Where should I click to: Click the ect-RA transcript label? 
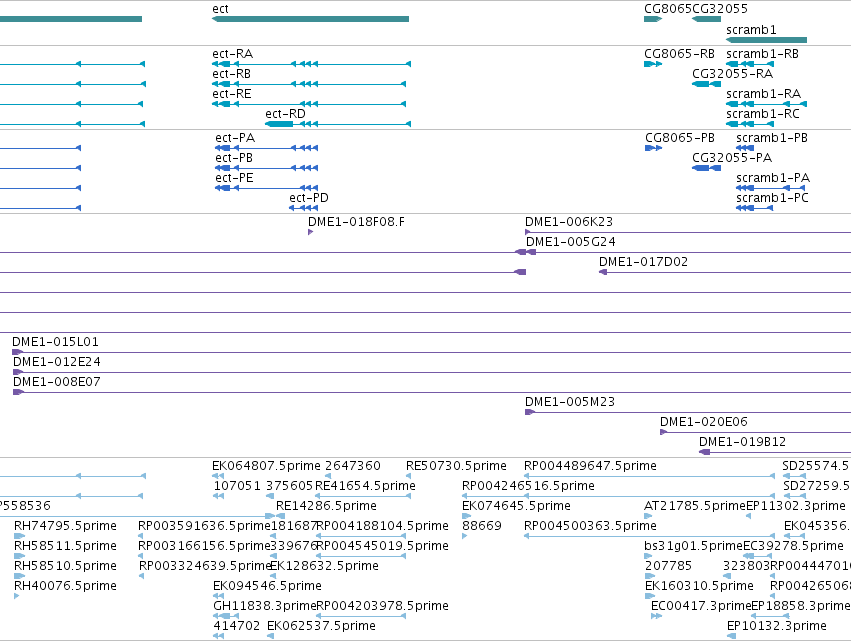[x=232, y=54]
